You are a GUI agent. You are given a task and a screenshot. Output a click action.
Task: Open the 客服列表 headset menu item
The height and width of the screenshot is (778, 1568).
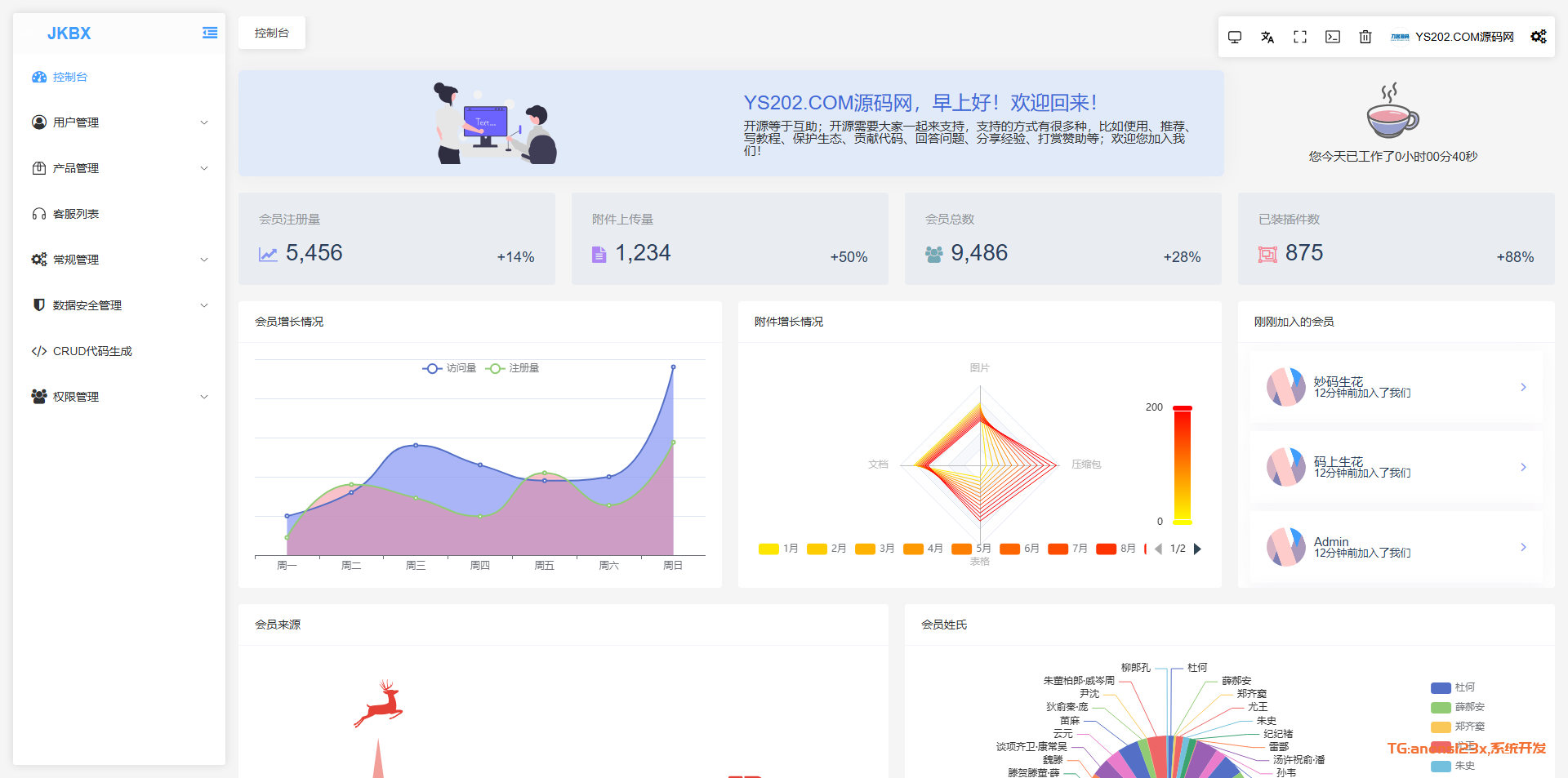tap(76, 214)
